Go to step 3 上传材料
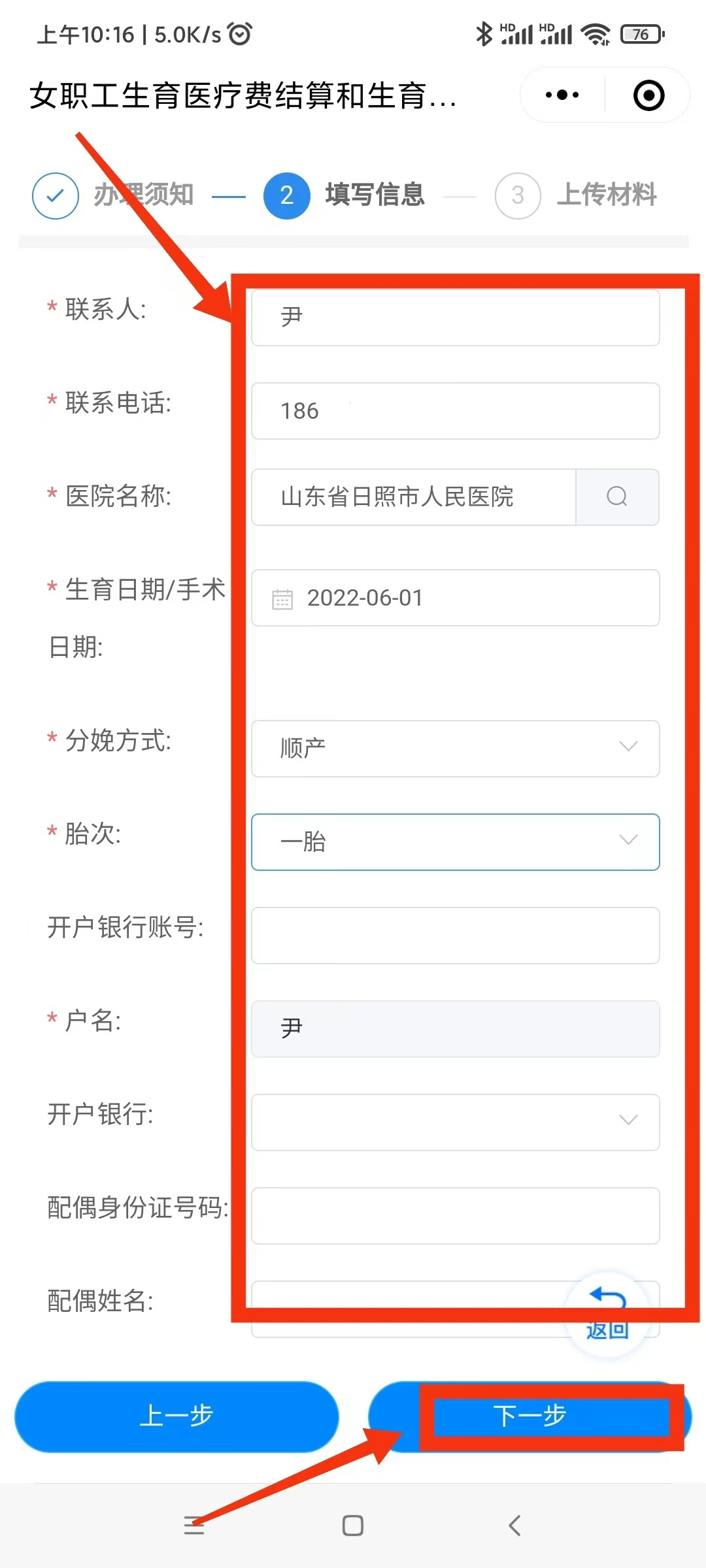The width and height of the screenshot is (706, 1568). point(576,195)
